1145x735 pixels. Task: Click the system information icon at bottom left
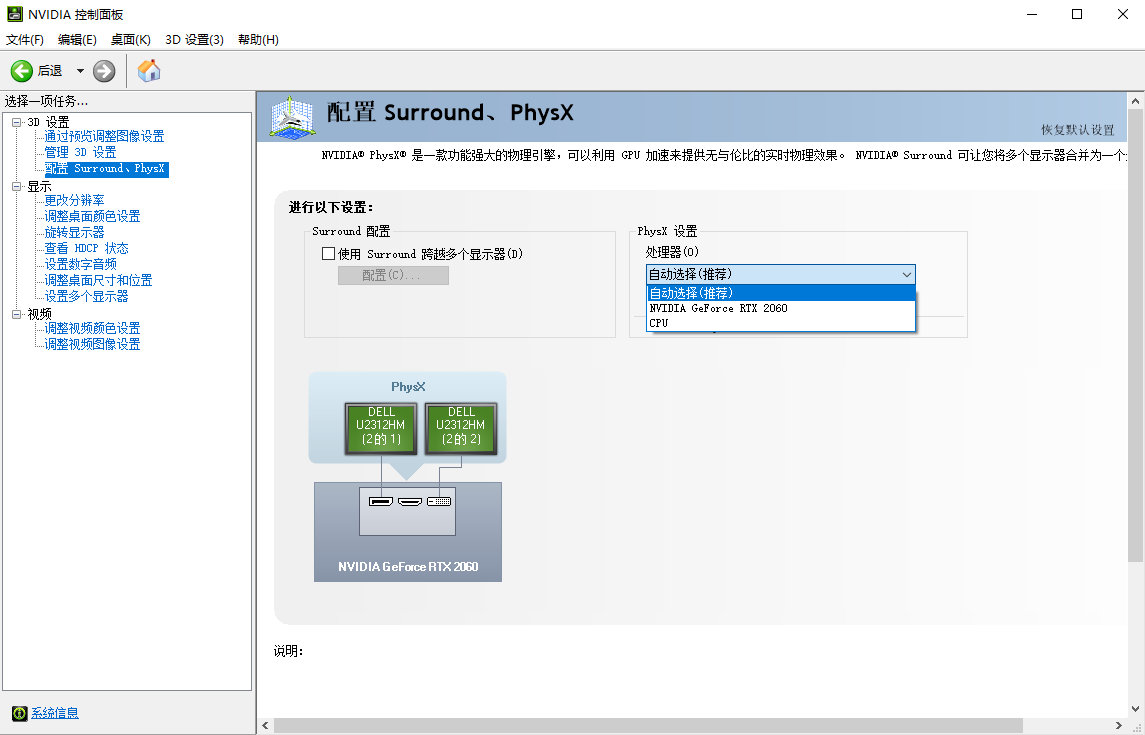click(20, 713)
